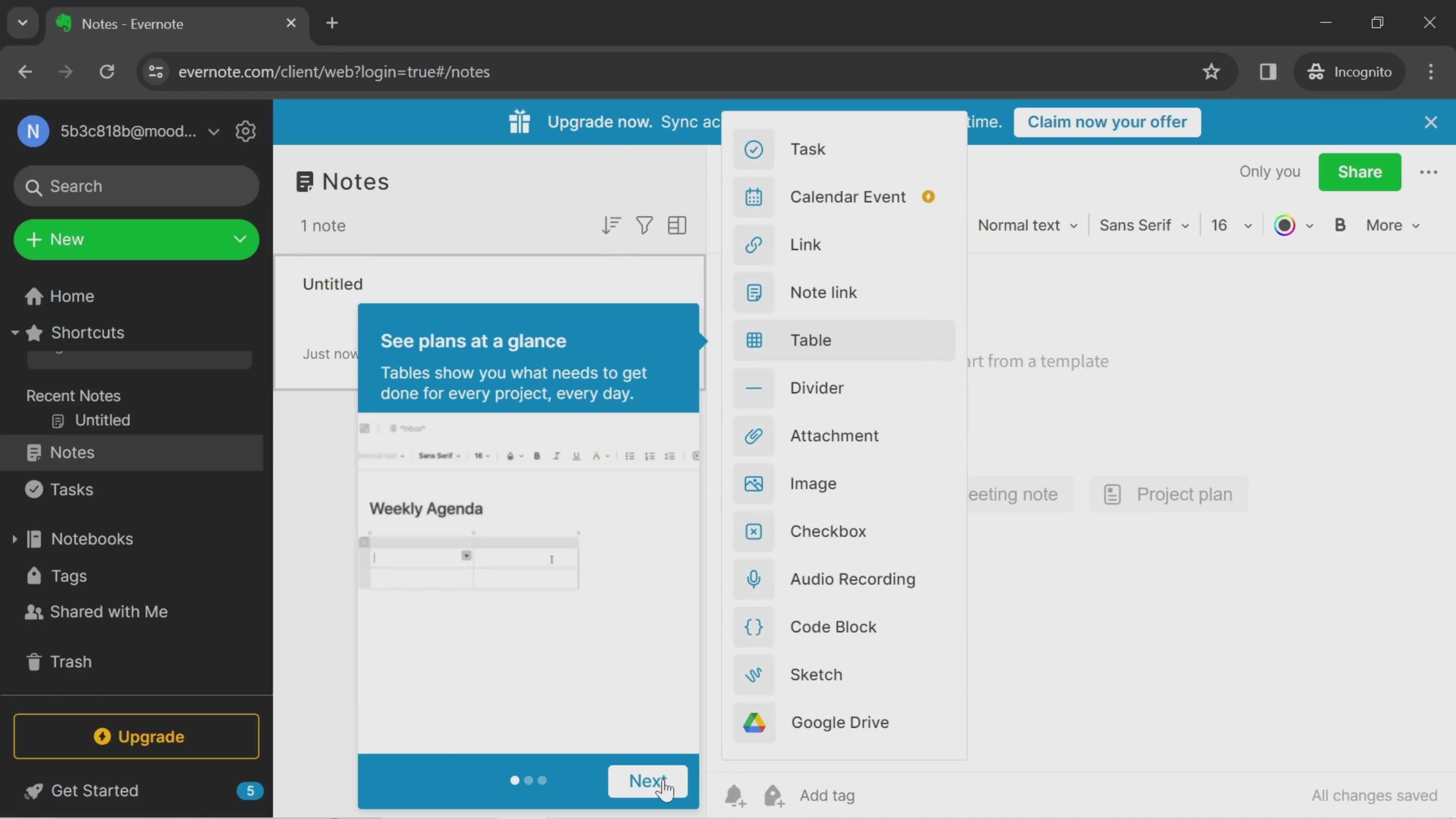This screenshot has height=819, width=1456.
Task: Click the Table insert icon
Action: click(755, 341)
